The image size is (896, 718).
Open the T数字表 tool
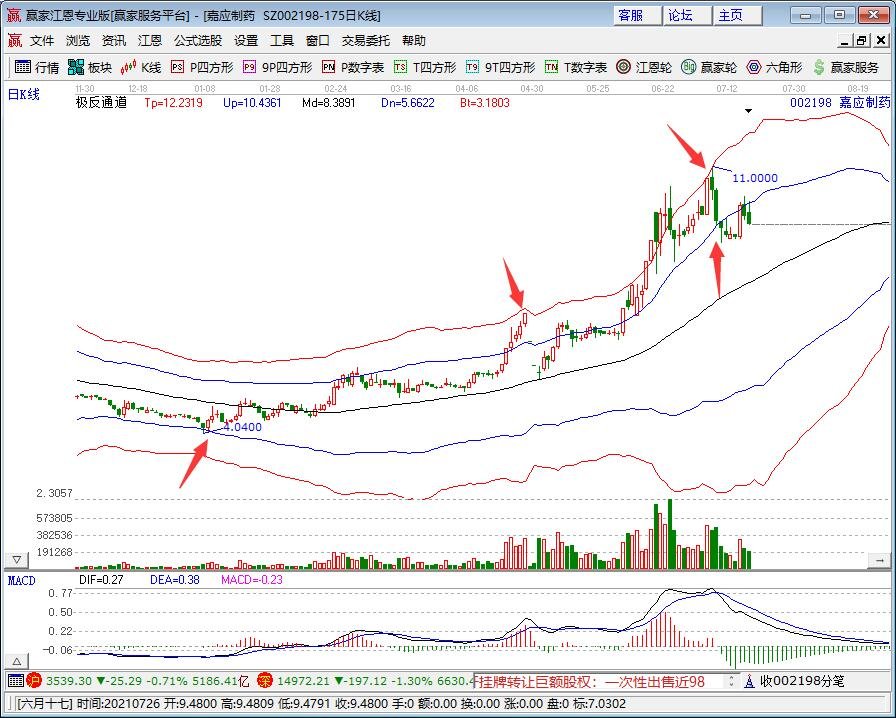point(575,67)
